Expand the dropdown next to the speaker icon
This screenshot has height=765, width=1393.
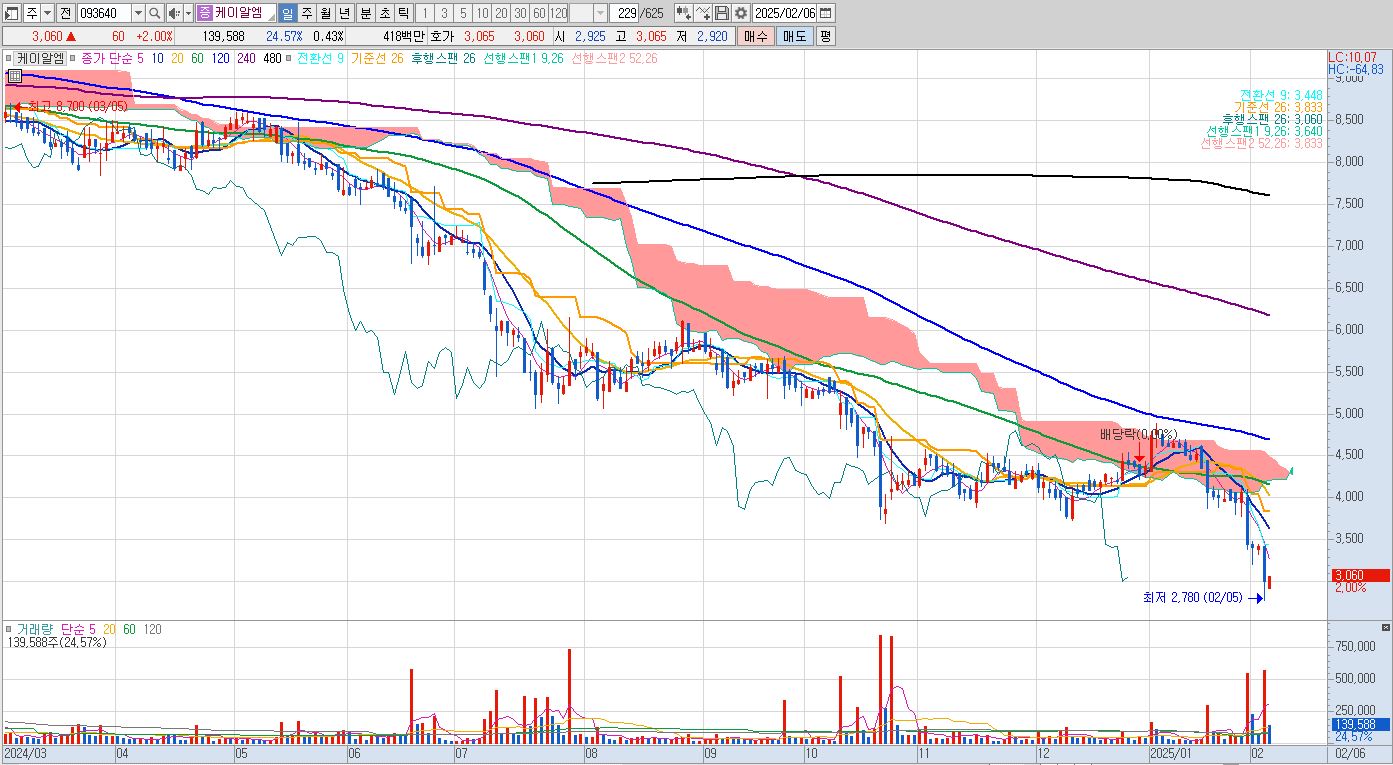click(188, 13)
